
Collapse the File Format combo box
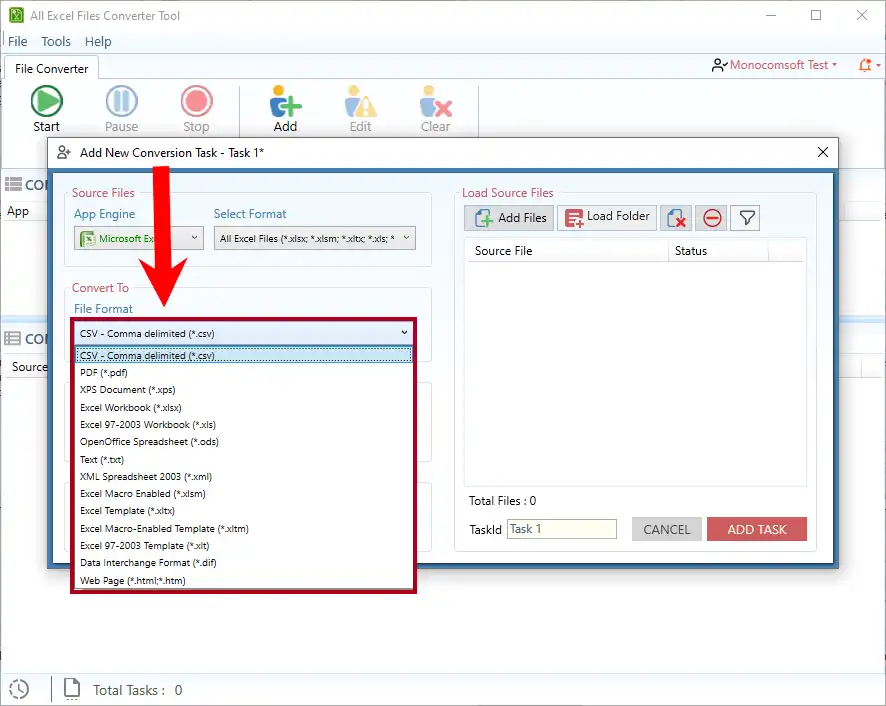pyautogui.click(x=244, y=333)
